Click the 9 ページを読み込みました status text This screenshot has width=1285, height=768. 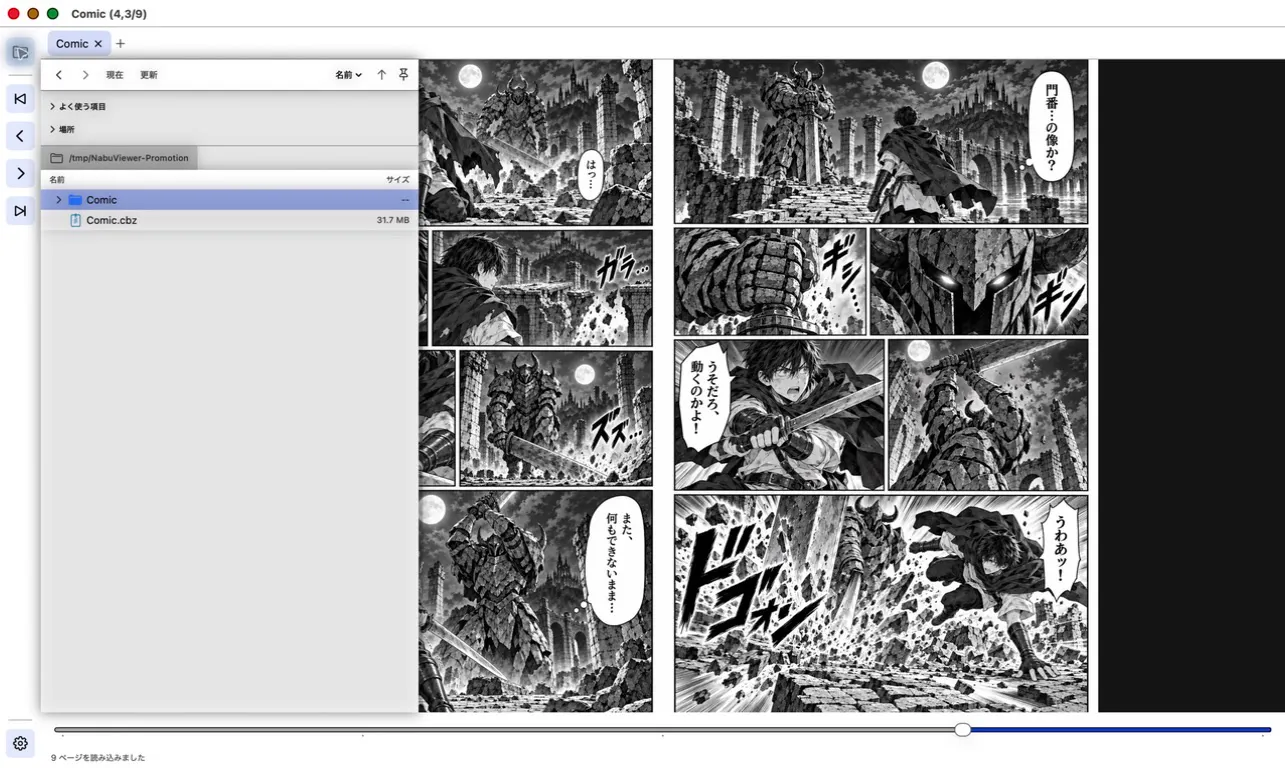(x=98, y=758)
